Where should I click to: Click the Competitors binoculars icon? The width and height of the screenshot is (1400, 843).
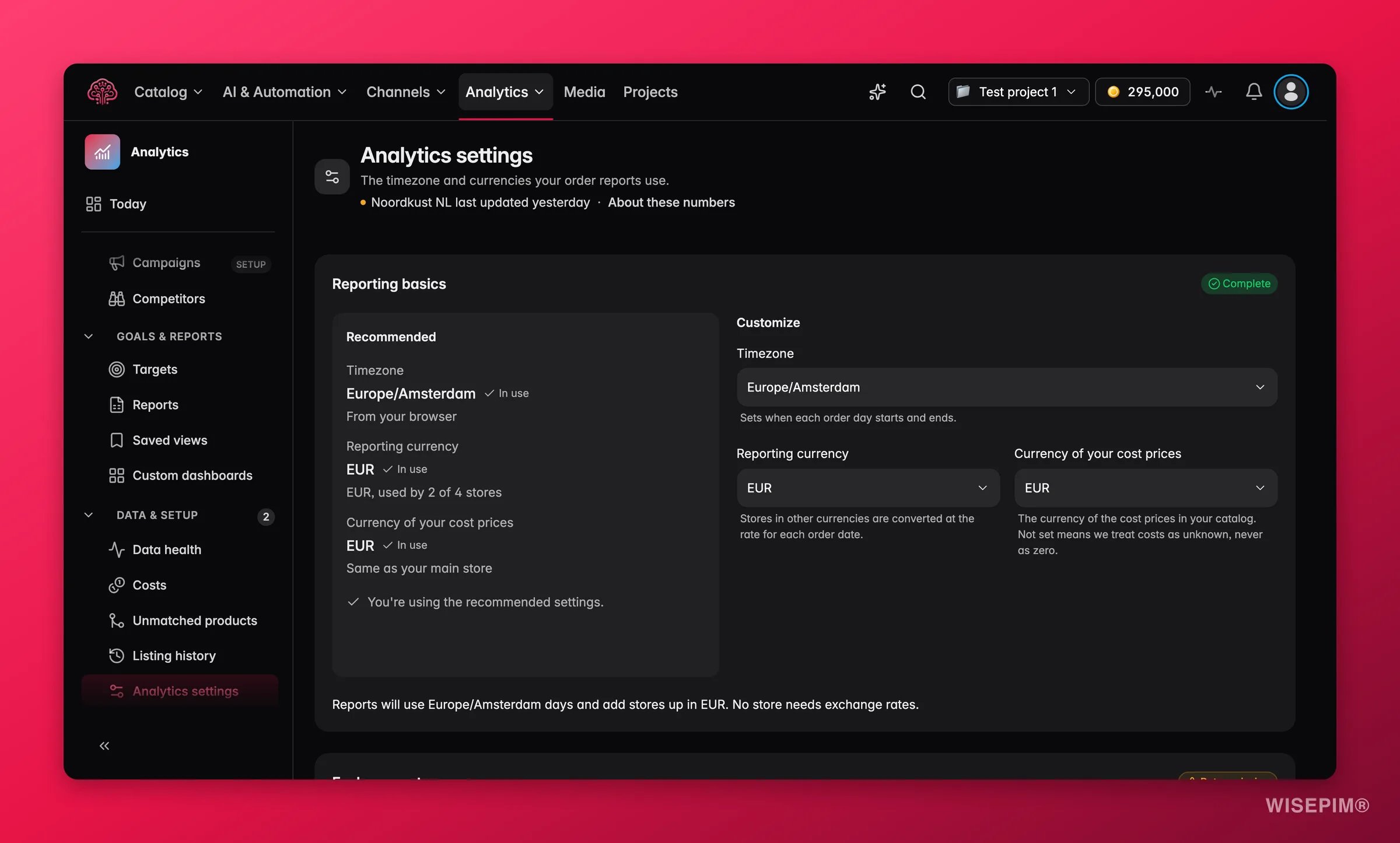pos(117,299)
